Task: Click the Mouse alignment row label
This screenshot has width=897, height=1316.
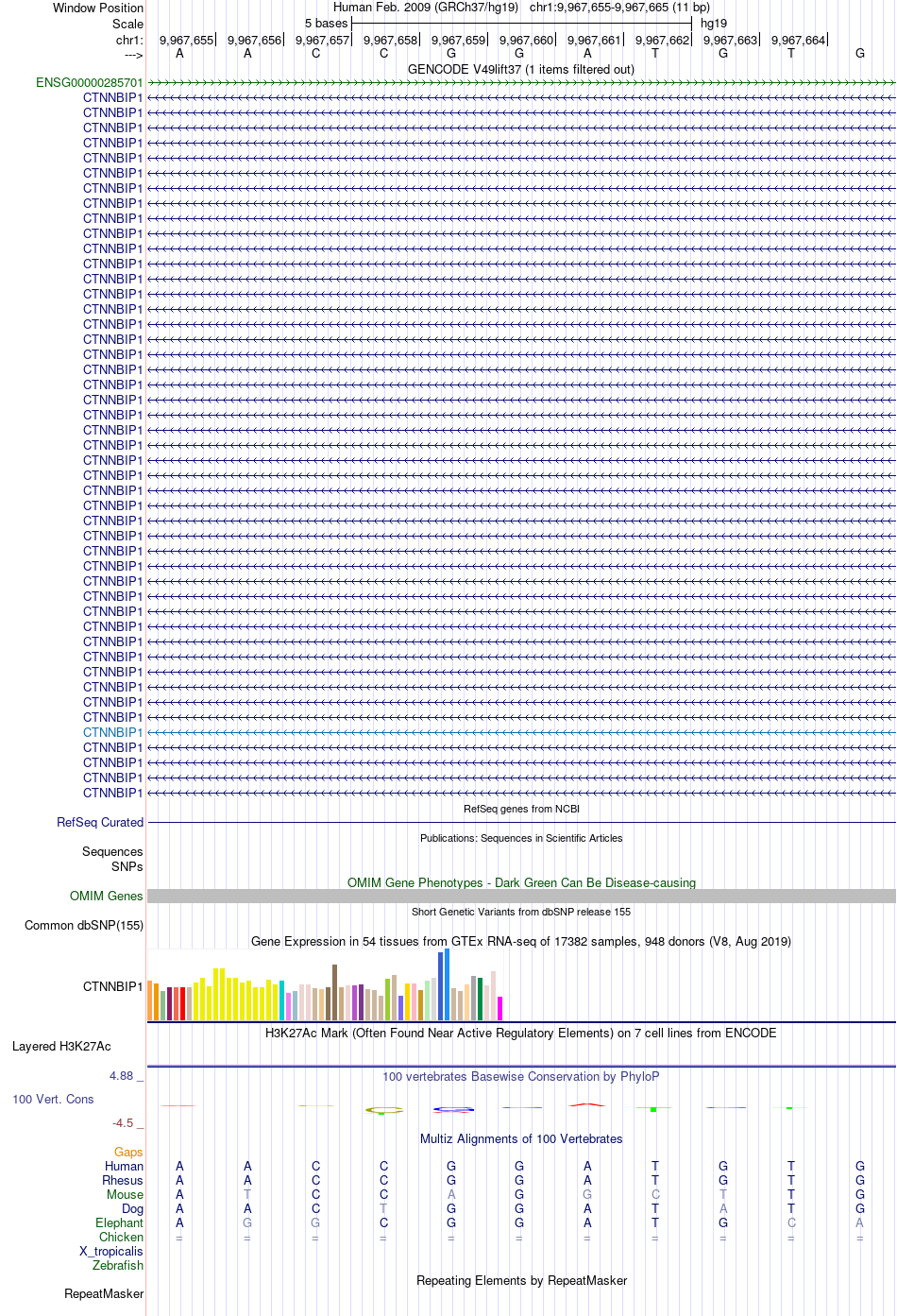Action: (125, 1194)
